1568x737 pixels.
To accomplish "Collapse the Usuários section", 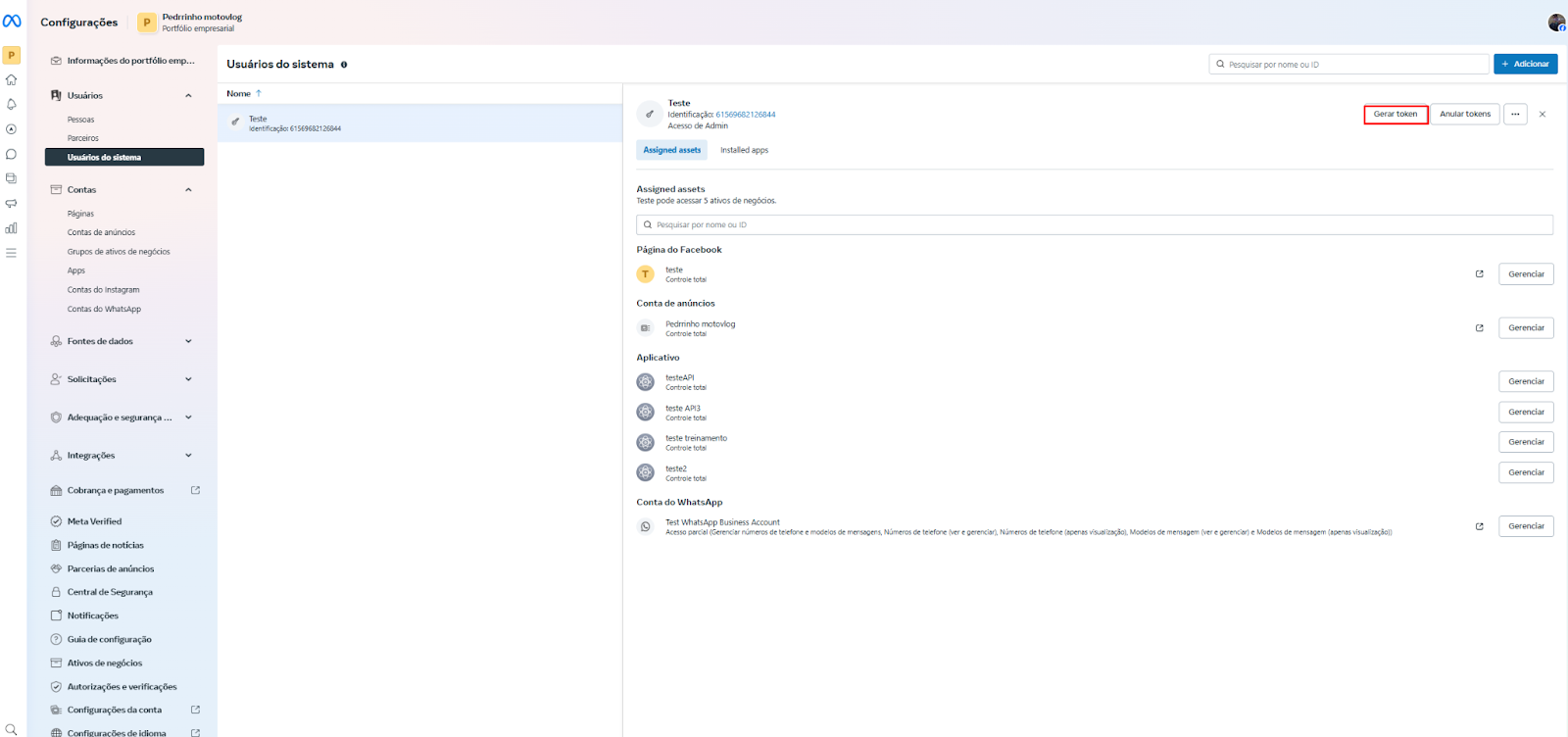I will click(188, 96).
